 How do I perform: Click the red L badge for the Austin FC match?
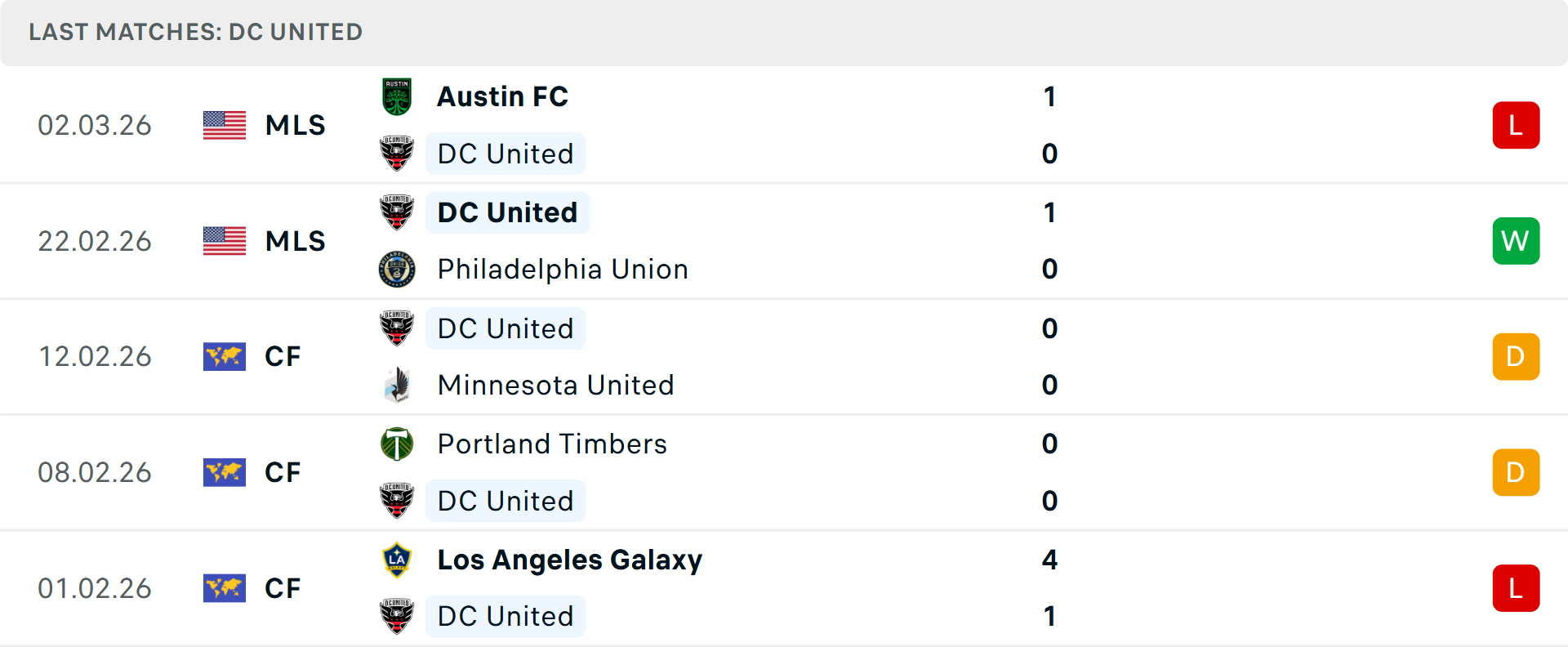1516,125
